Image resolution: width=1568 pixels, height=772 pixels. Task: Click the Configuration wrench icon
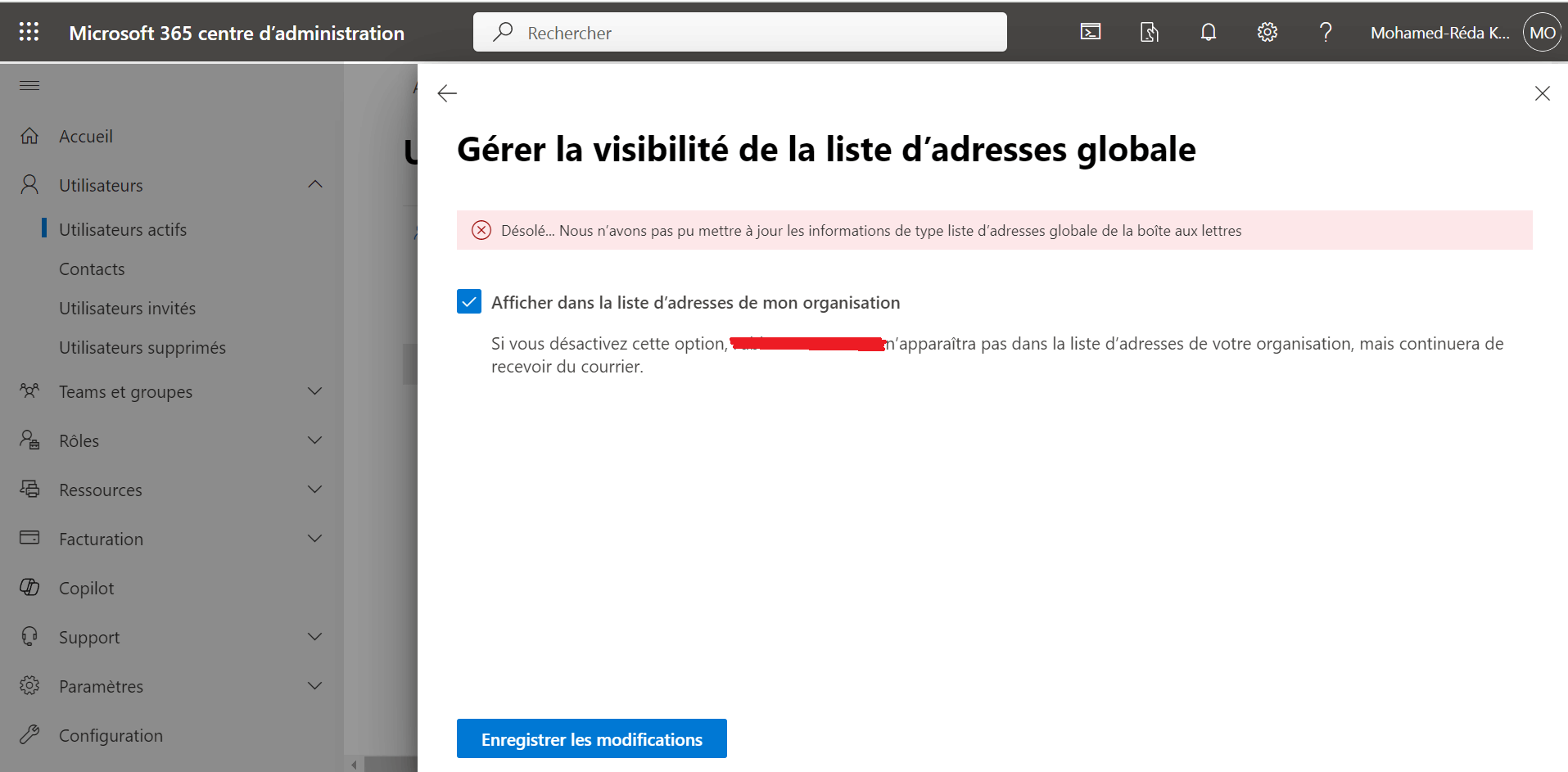click(29, 734)
